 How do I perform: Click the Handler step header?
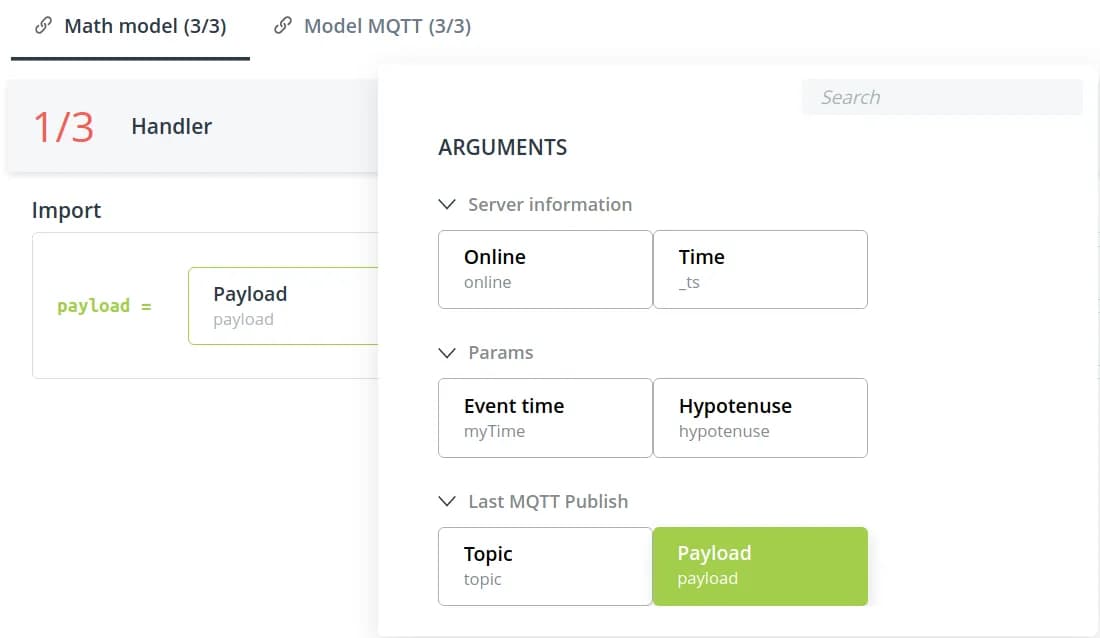[171, 127]
